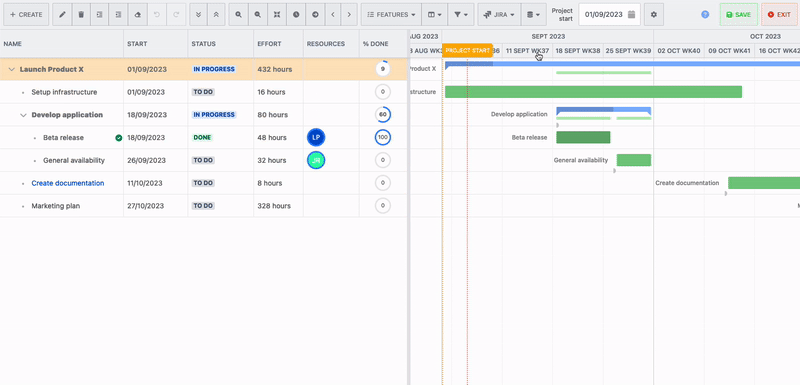Image resolution: width=800 pixels, height=385 pixels.
Task: Click the trash delete task icon
Action: [81, 15]
